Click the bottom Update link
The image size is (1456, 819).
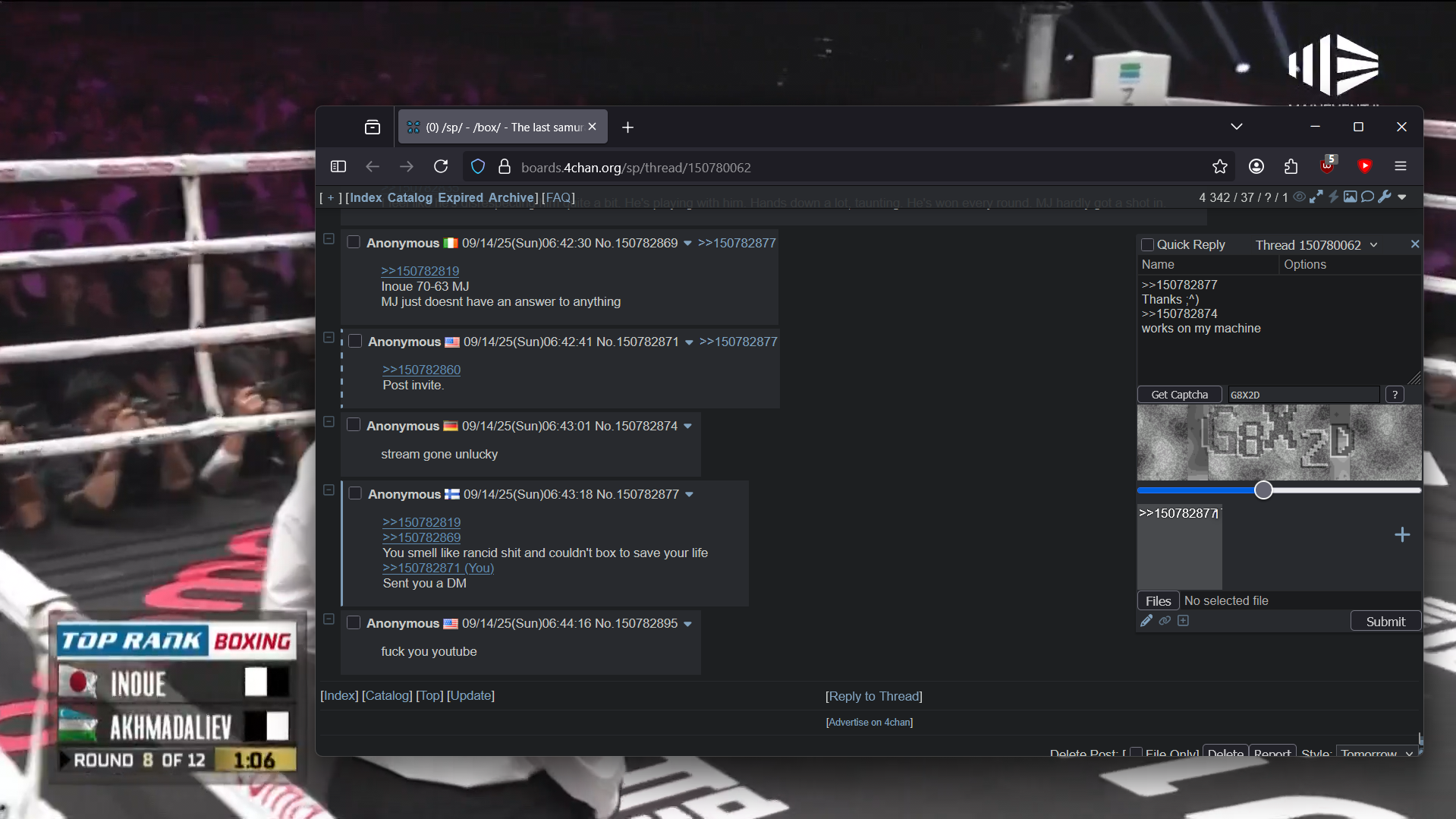[x=470, y=695]
